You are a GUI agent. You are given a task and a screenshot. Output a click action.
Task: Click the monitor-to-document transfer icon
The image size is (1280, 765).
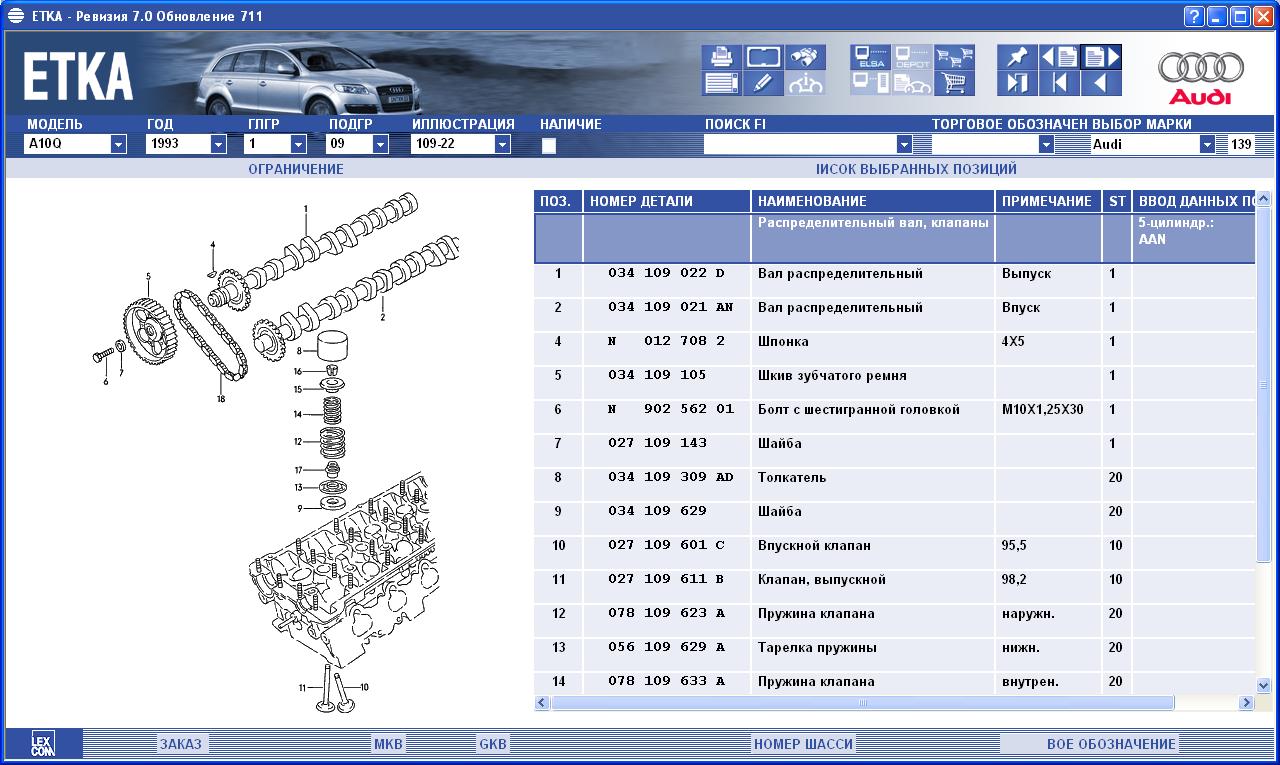870,83
